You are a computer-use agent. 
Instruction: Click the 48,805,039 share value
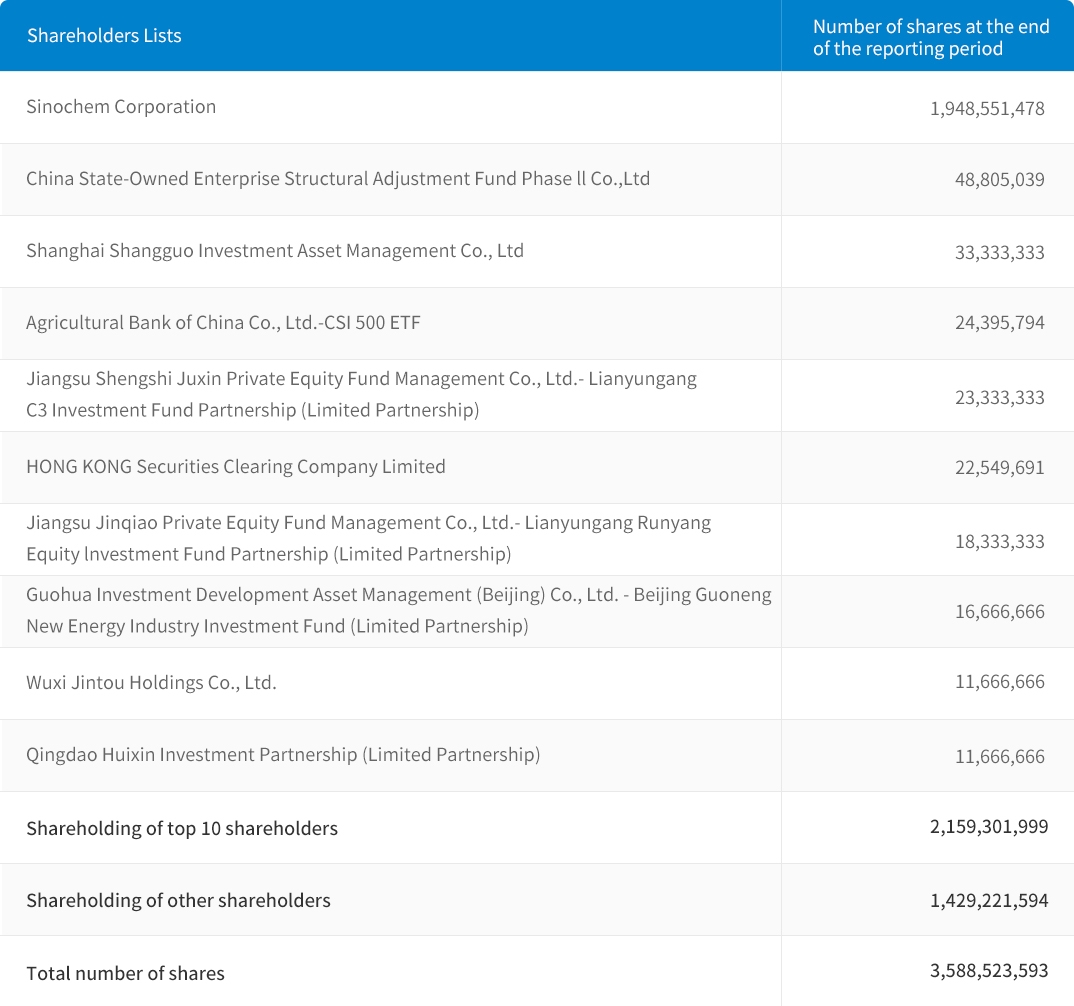pyautogui.click(x=999, y=180)
